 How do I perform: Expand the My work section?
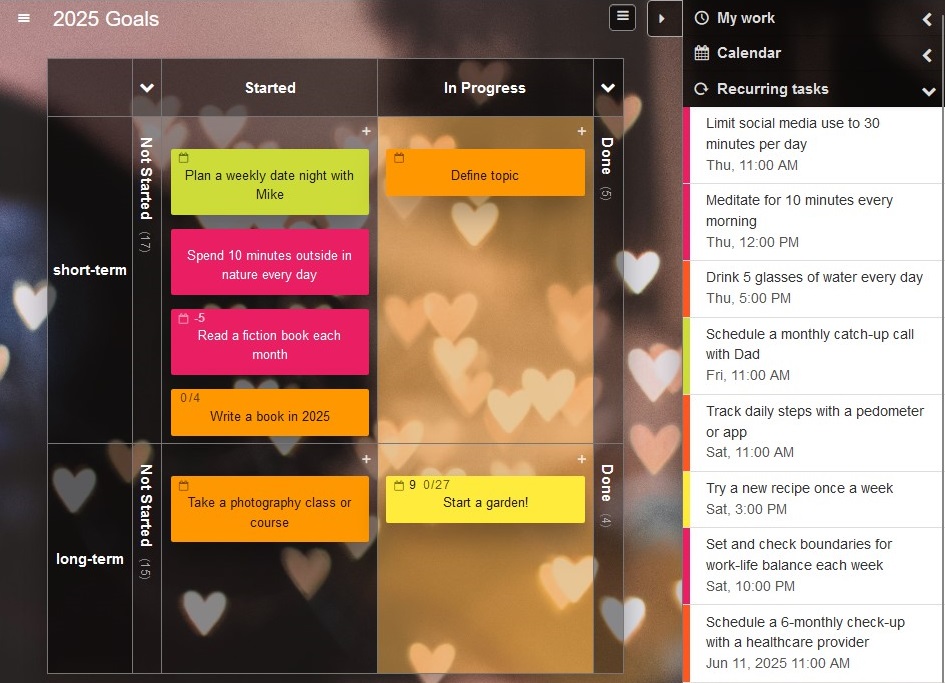925,17
